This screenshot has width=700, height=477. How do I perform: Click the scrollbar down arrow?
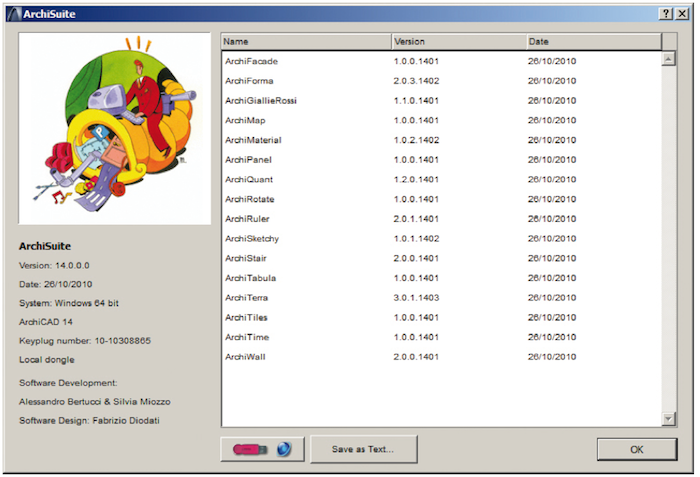point(668,419)
